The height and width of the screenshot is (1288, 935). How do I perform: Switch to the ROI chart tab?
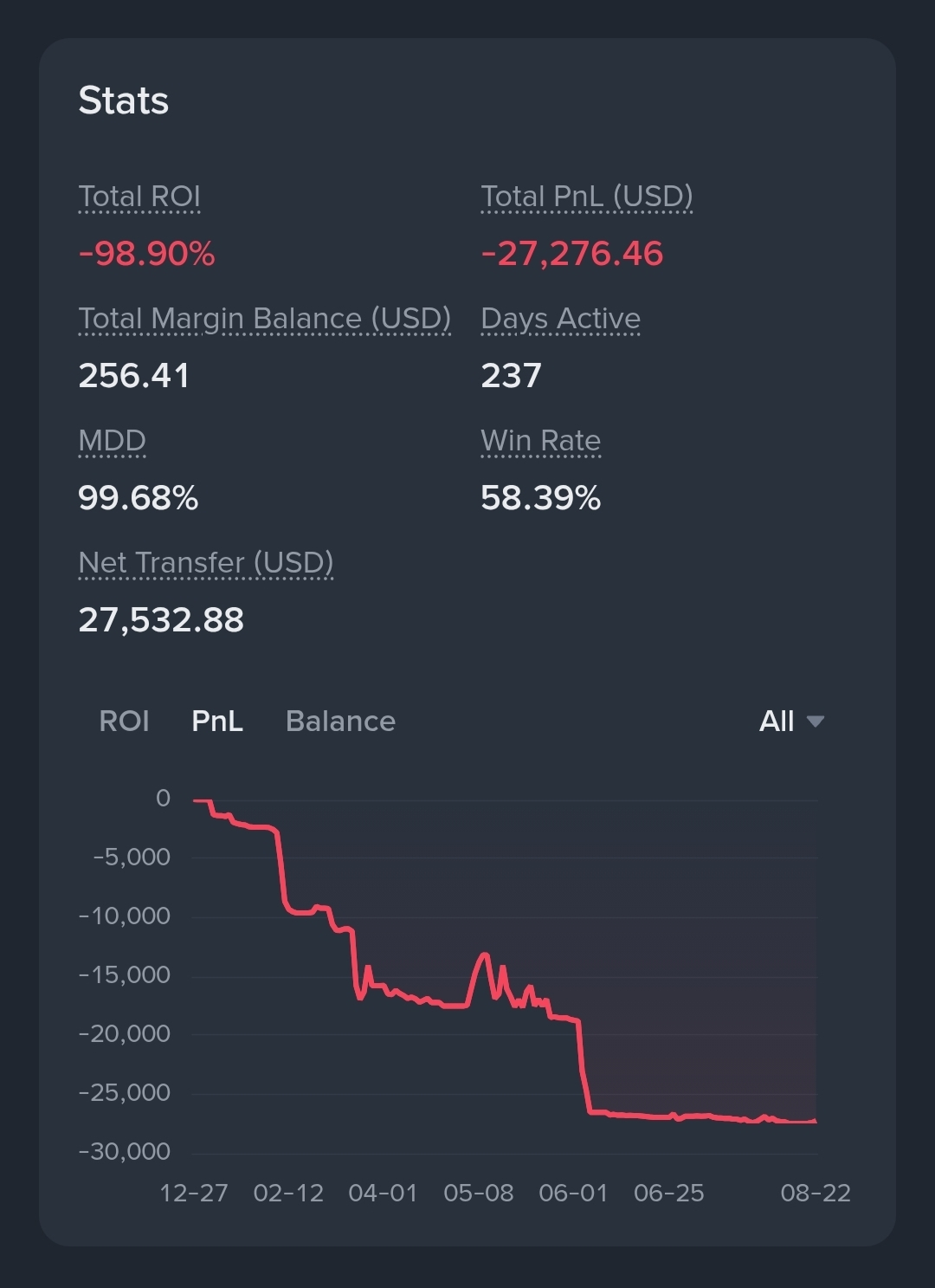coord(124,721)
